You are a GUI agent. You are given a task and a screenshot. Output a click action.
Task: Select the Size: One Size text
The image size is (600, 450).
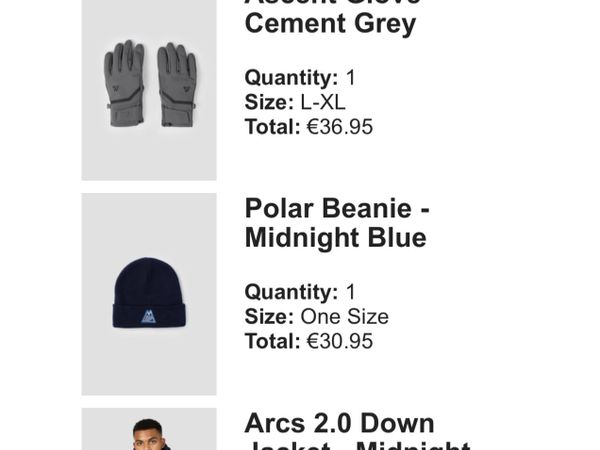317,317
